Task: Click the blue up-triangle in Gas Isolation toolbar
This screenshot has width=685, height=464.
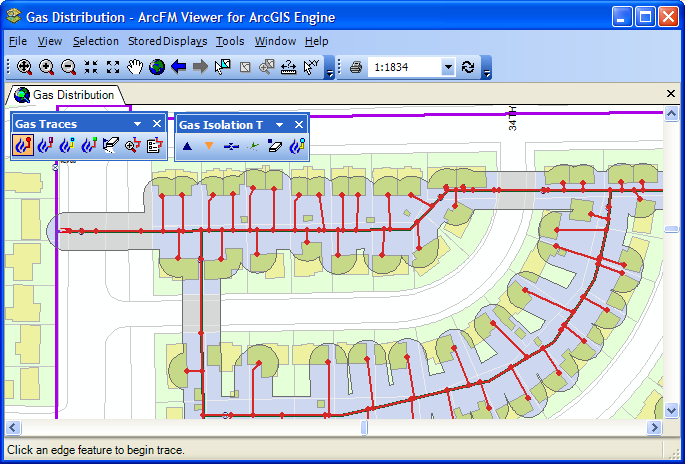Action: (187, 146)
